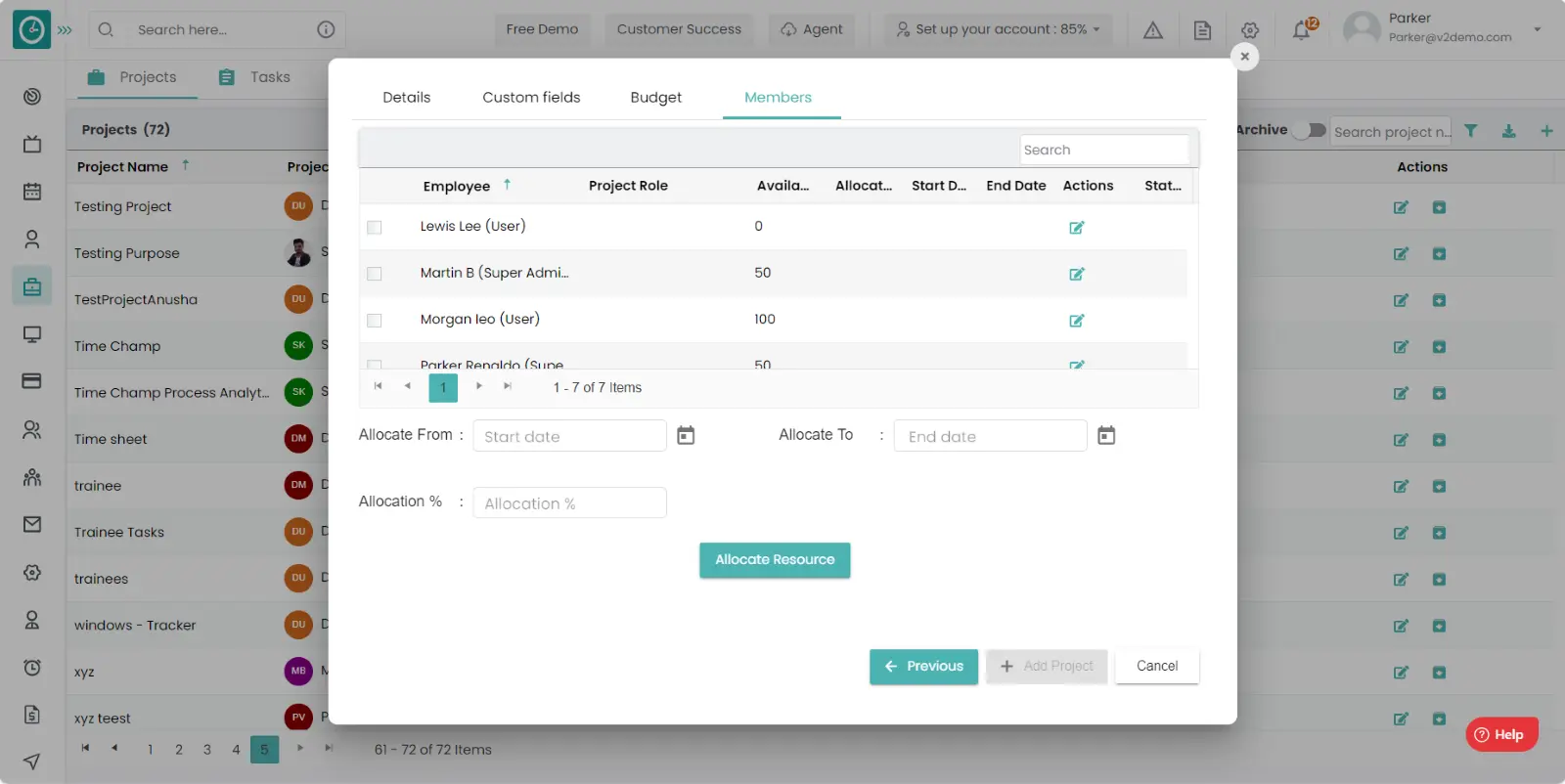
Task: Toggle the Archive switch
Action: click(x=1309, y=130)
